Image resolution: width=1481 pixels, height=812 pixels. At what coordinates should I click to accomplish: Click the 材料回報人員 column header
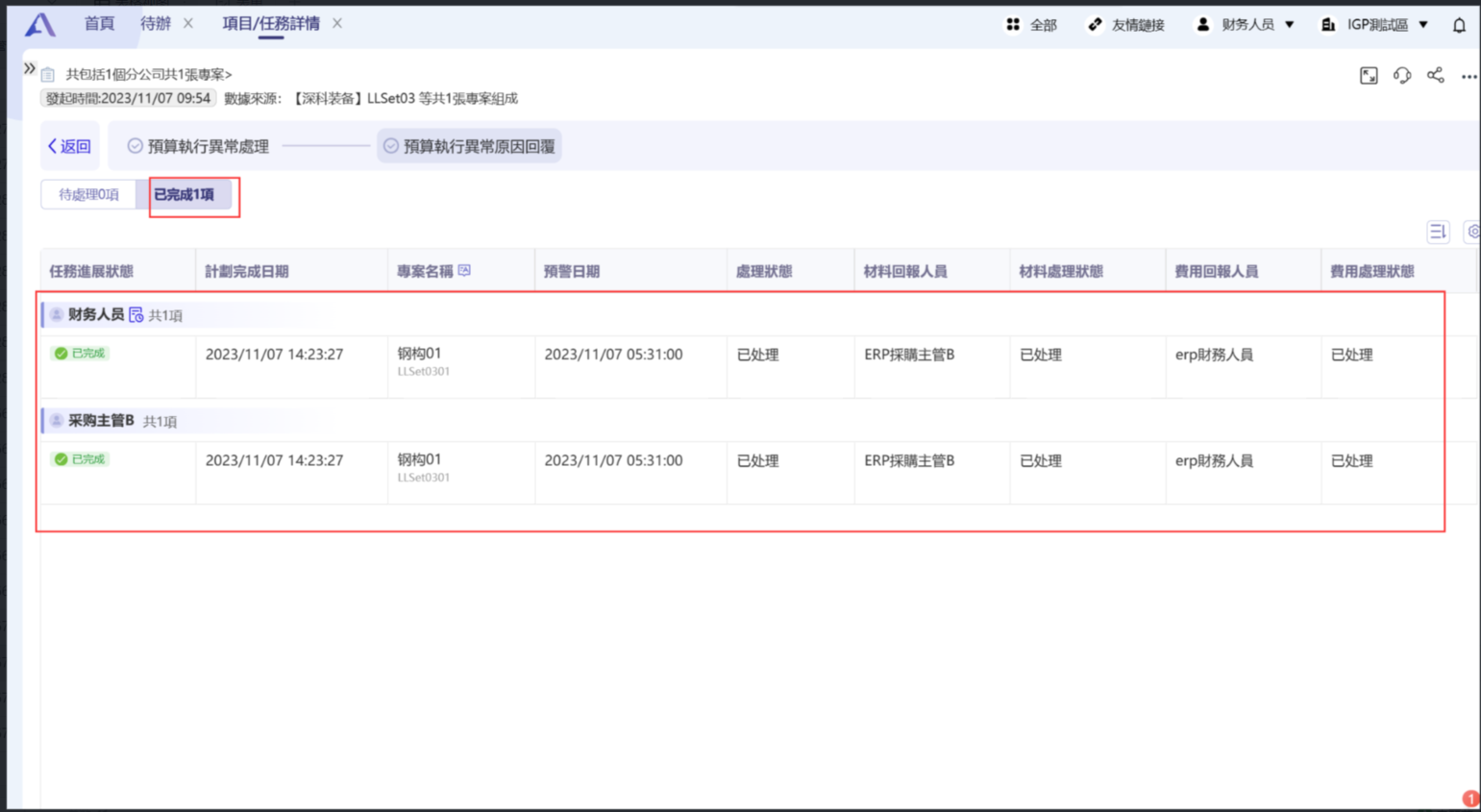(x=905, y=271)
